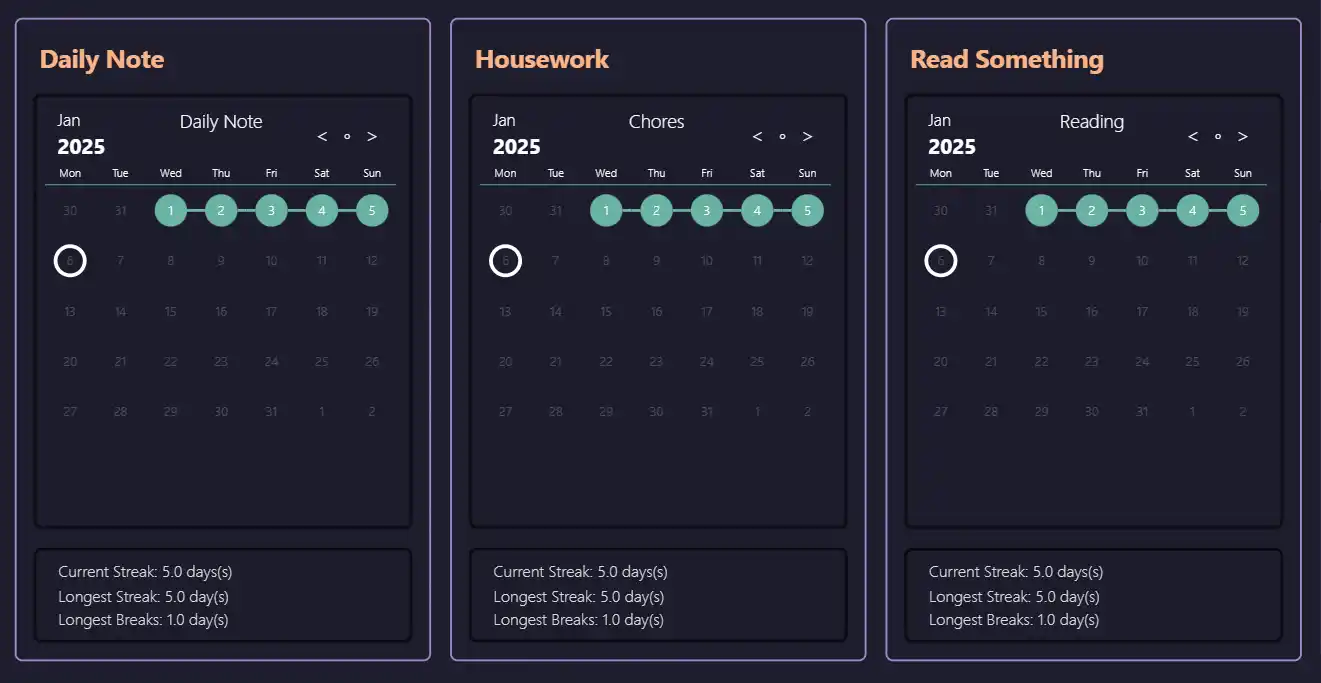
Task: Mark January 15 in Chores calendar
Action: point(606,311)
